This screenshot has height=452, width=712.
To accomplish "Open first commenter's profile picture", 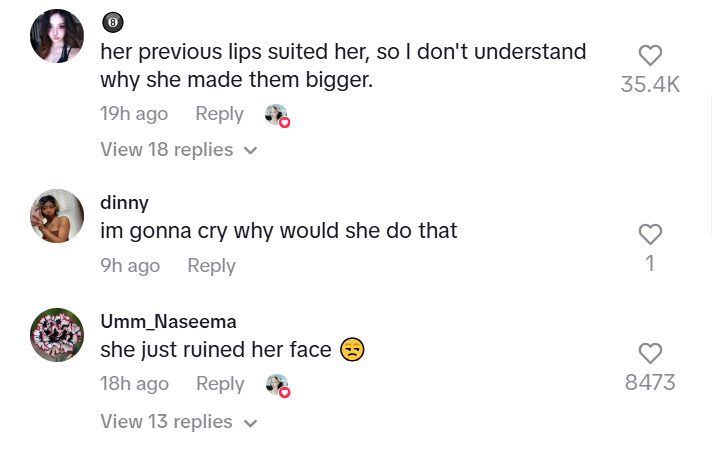I will pos(57,36).
